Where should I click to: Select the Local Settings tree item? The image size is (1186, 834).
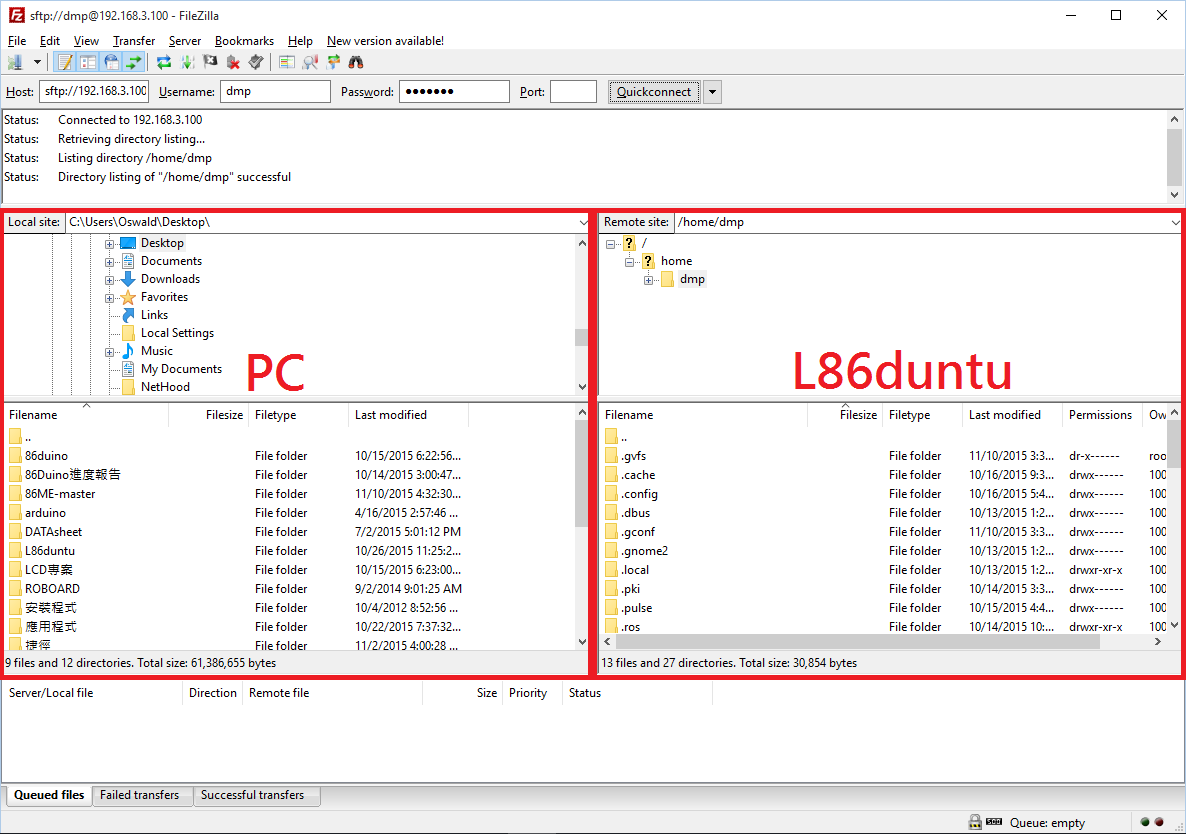point(177,333)
